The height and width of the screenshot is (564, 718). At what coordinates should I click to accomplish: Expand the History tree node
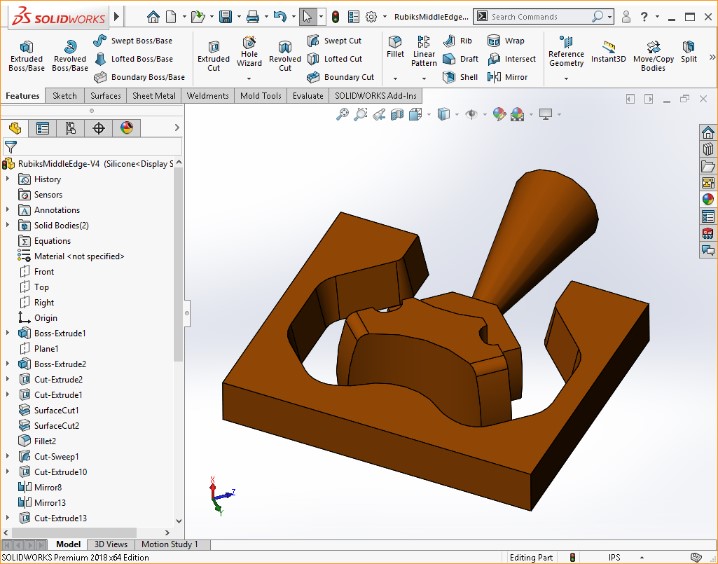[x=7, y=179]
